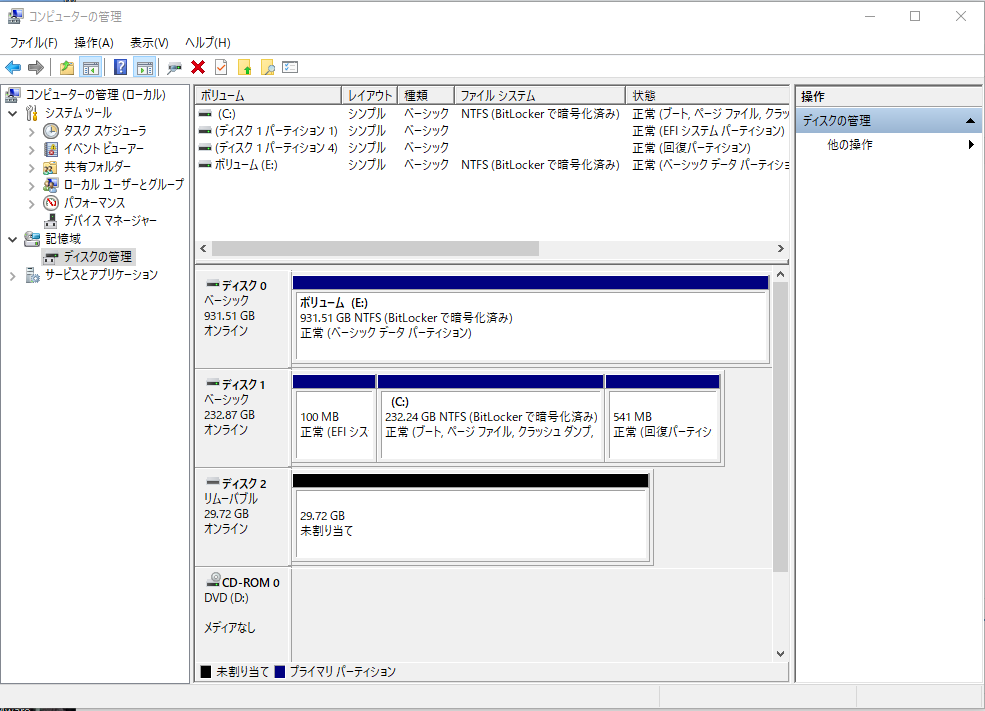Viewport: 985px width, 711px height.
Task: Click the red X delete icon
Action: tap(198, 67)
